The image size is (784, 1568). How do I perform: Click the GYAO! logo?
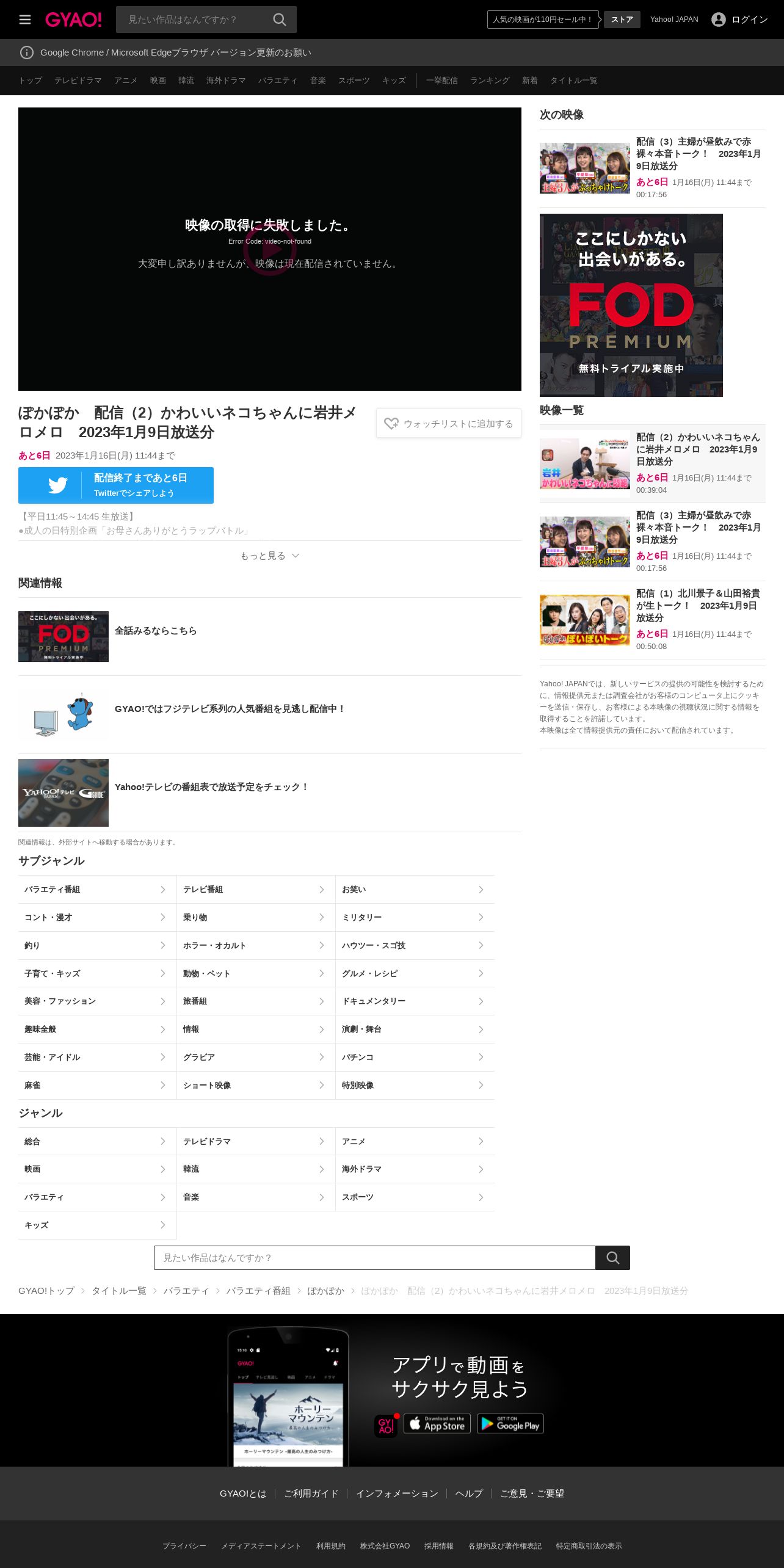73,20
